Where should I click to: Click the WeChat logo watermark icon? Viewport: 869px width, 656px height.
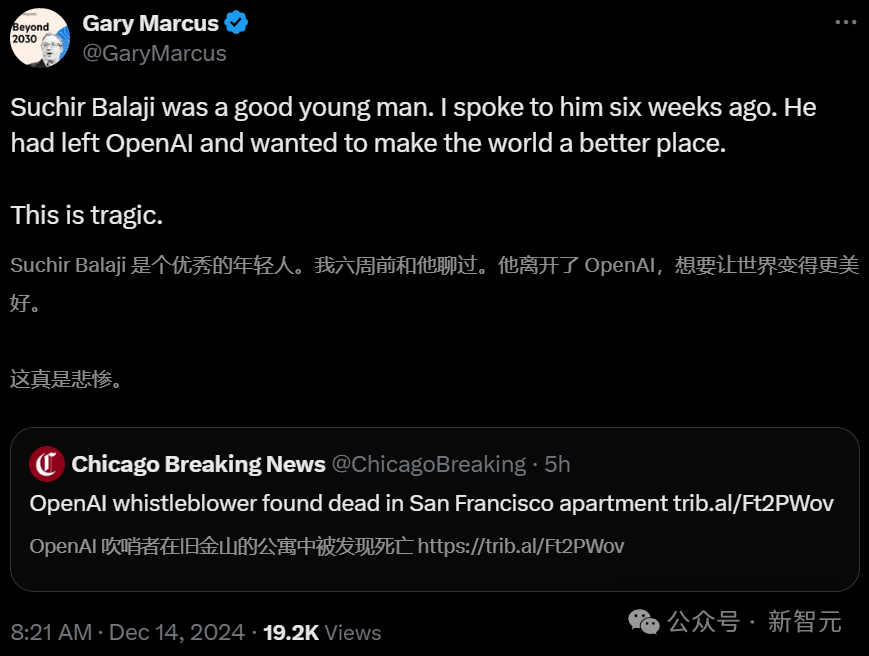(x=643, y=622)
